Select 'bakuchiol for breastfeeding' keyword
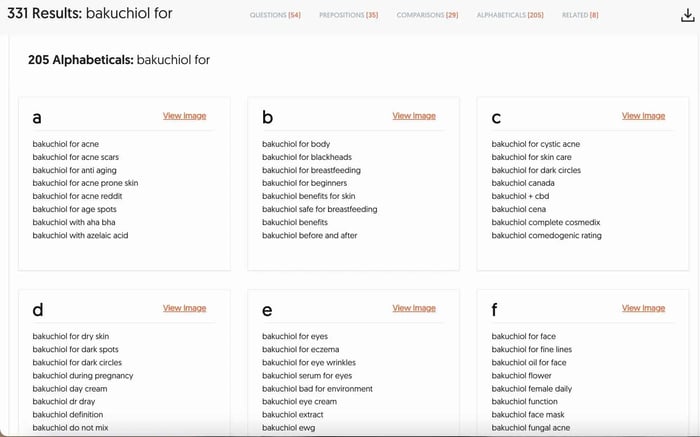 (x=311, y=170)
